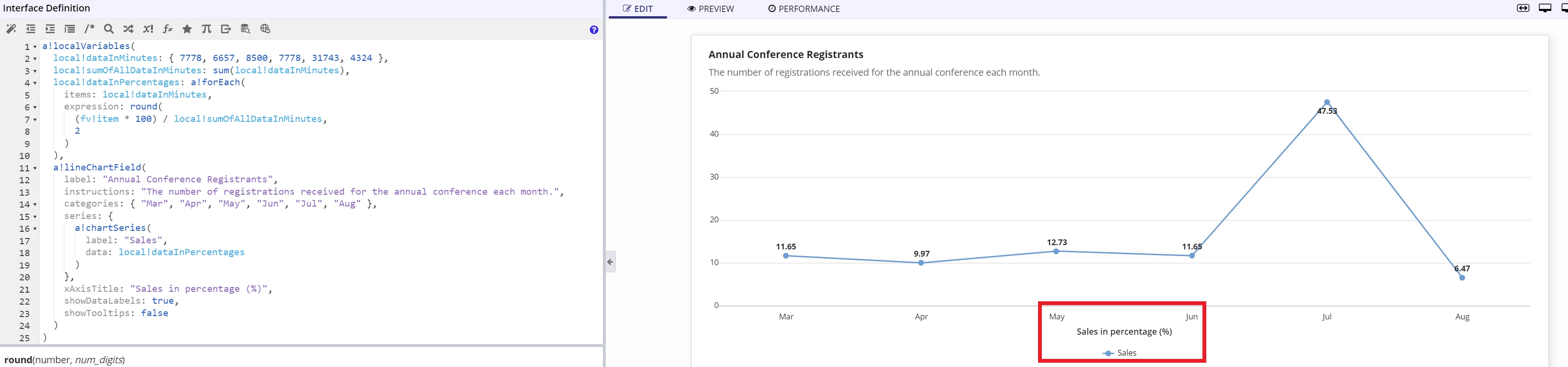Collapse the code fold at line 16

point(35,229)
